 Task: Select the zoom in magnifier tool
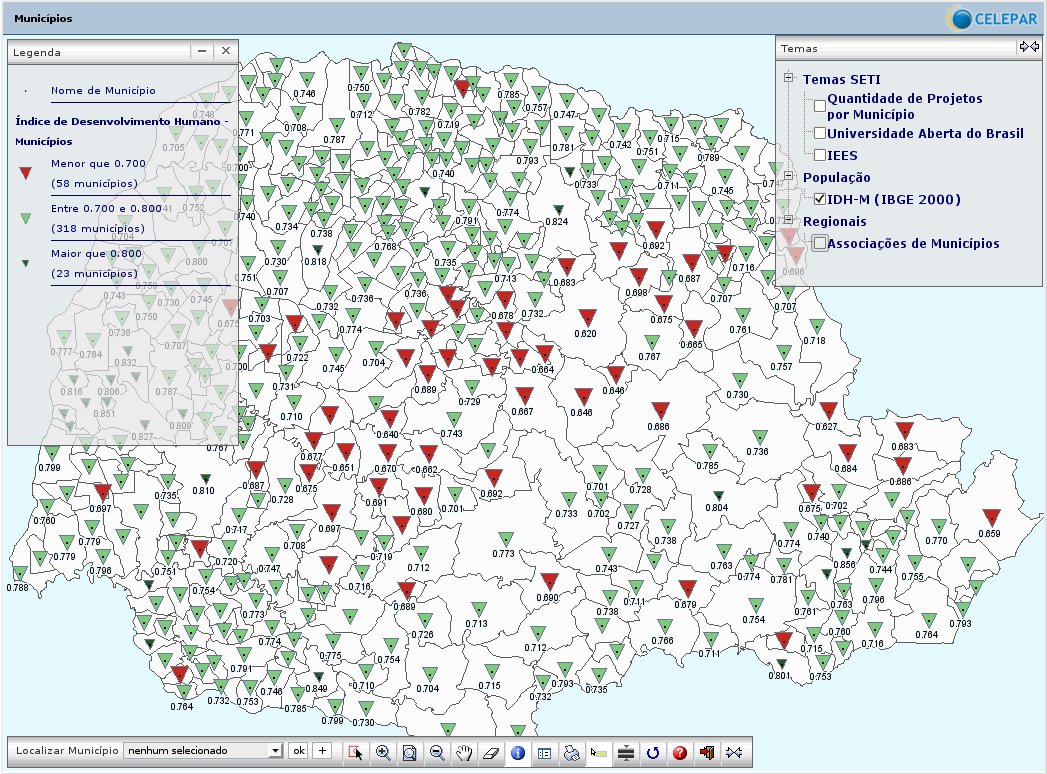pos(383,752)
